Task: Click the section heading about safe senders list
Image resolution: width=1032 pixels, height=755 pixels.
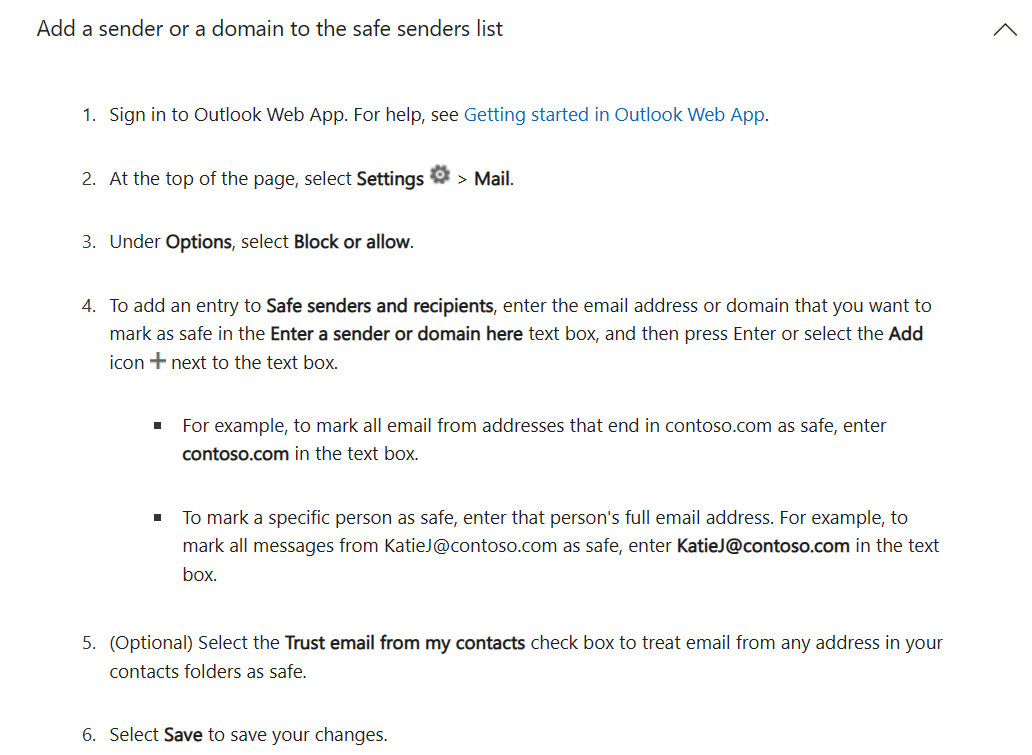Action: (x=269, y=29)
